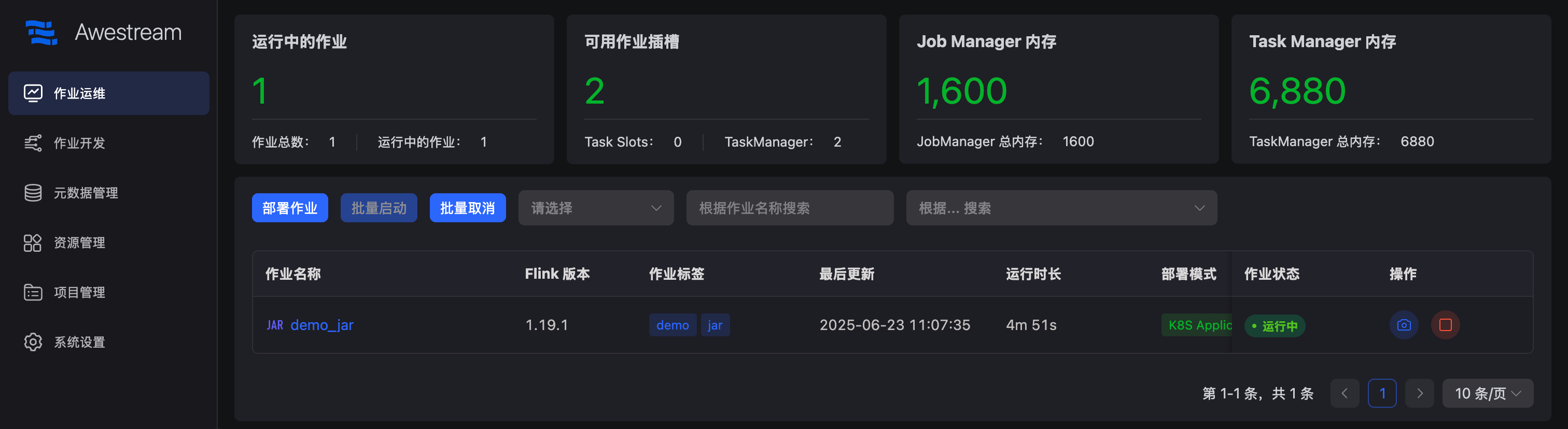Screen dimensions: 1568x429
Task: Click the 系统设置 gear icon
Action: (x=33, y=342)
